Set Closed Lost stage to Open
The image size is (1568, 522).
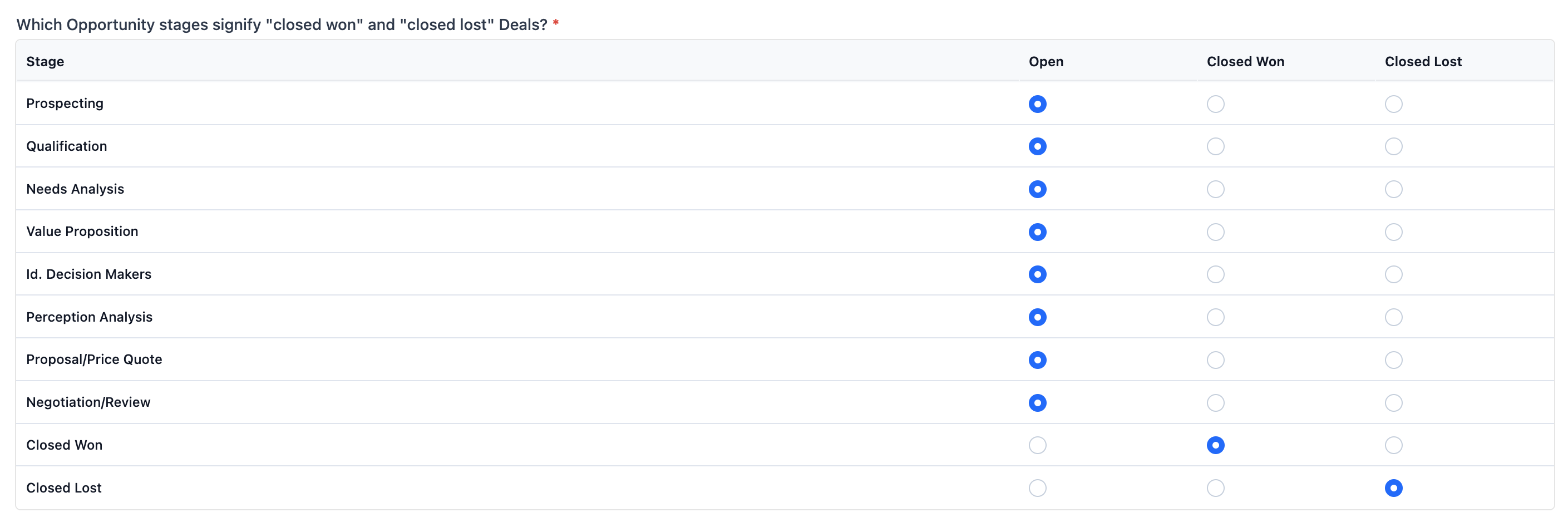click(1037, 488)
